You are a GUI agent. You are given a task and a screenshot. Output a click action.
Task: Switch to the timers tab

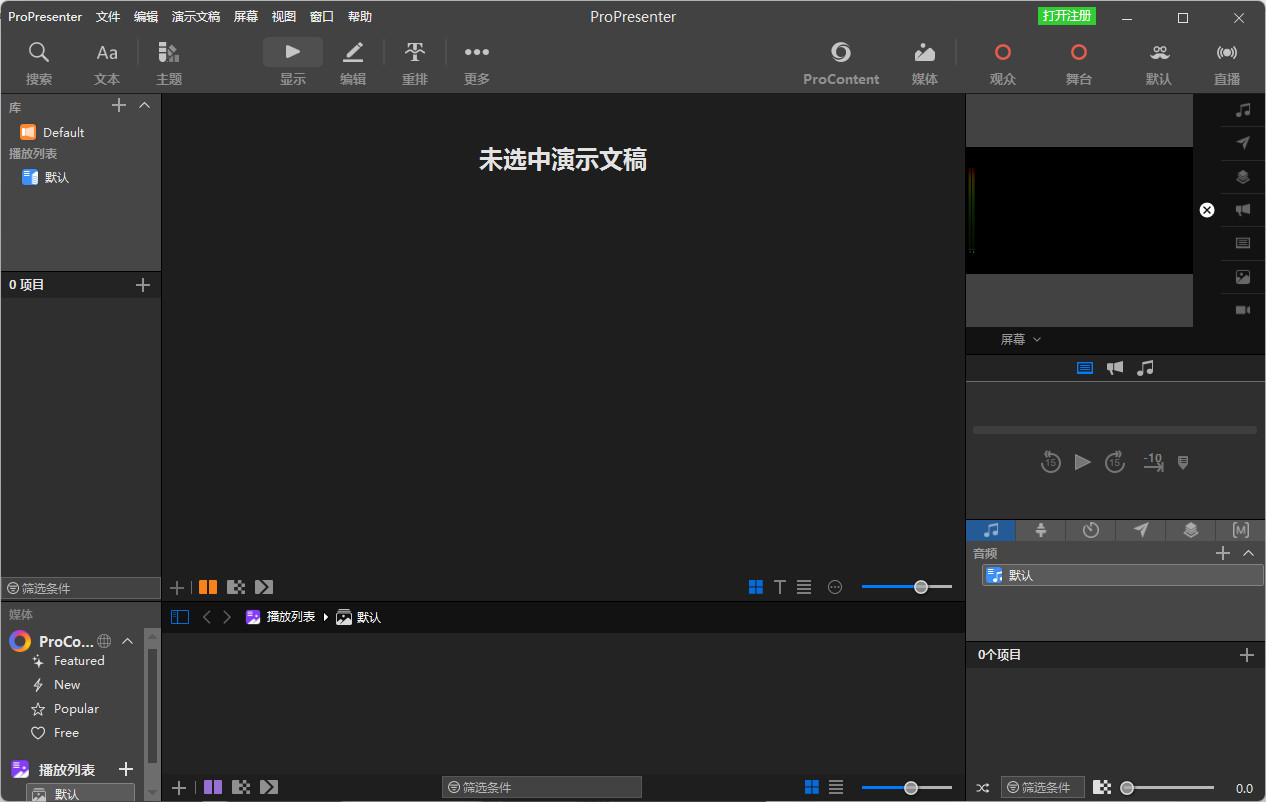click(1091, 530)
